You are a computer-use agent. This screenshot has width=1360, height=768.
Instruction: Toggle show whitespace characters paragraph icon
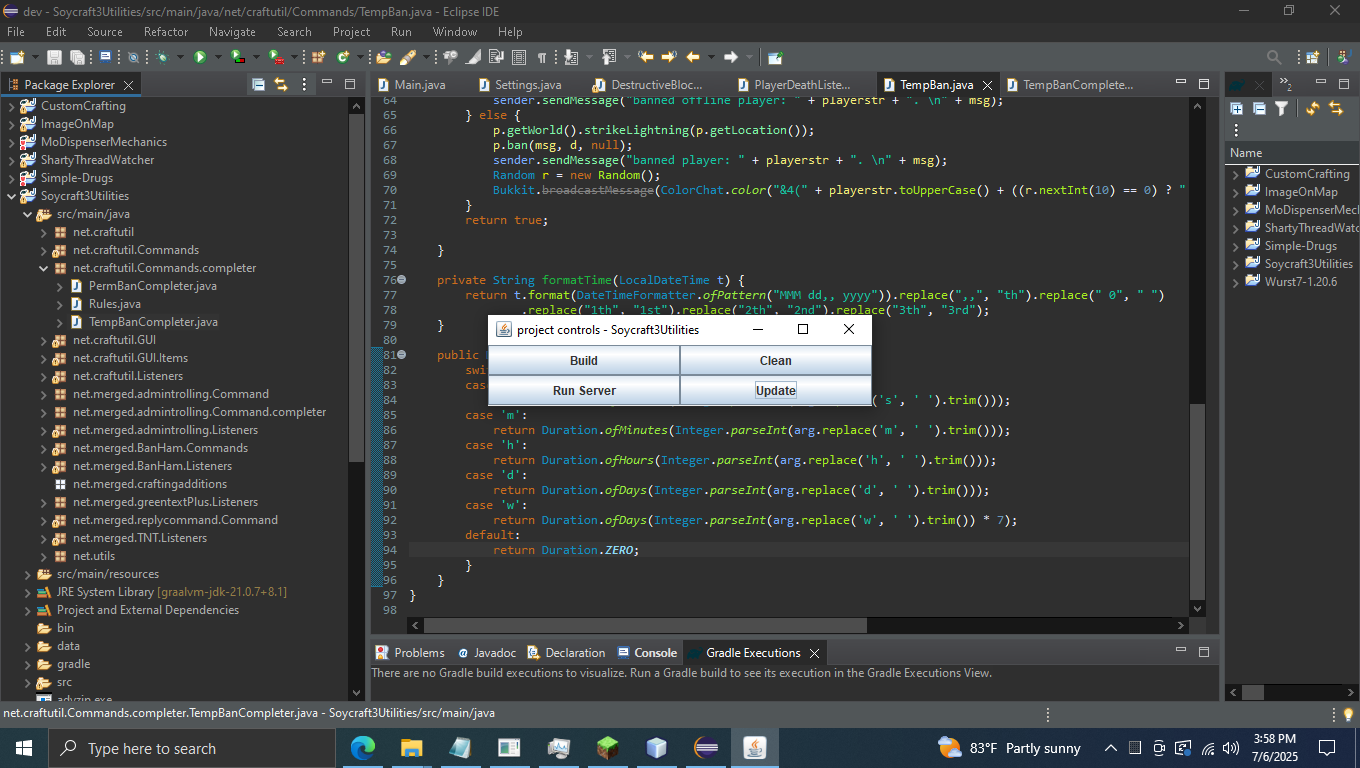point(541,57)
